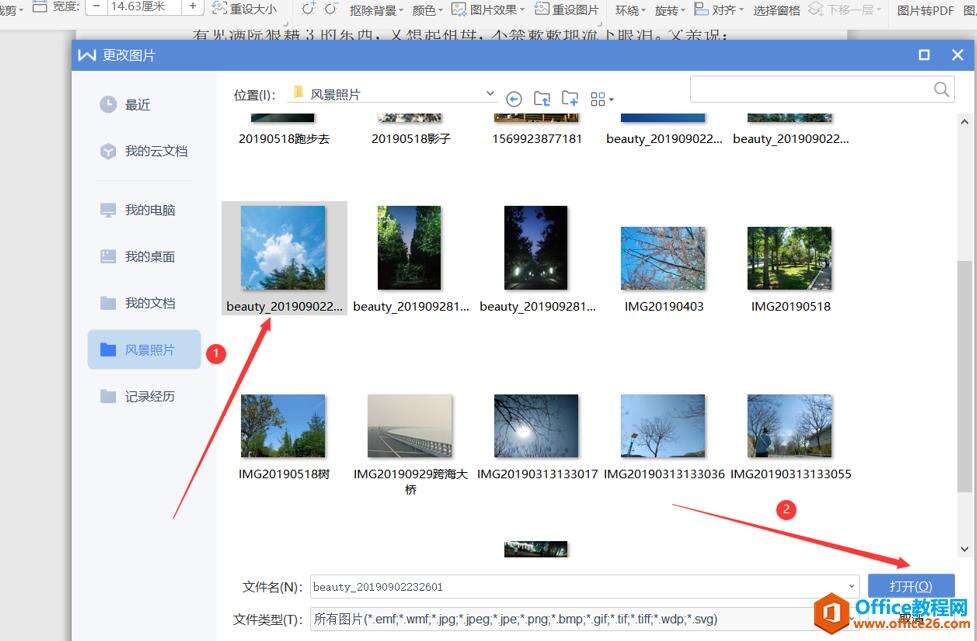Open the view mode dropdown icon
The image size is (977, 641).
pos(601,99)
